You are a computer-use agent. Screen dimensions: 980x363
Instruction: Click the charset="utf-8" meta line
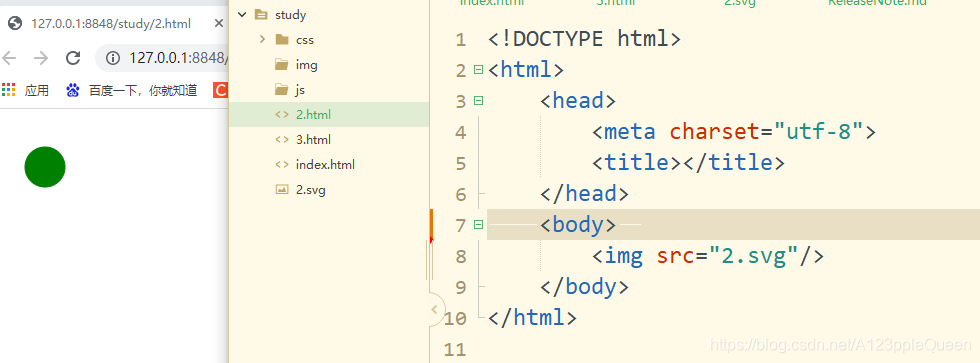[x=734, y=132]
